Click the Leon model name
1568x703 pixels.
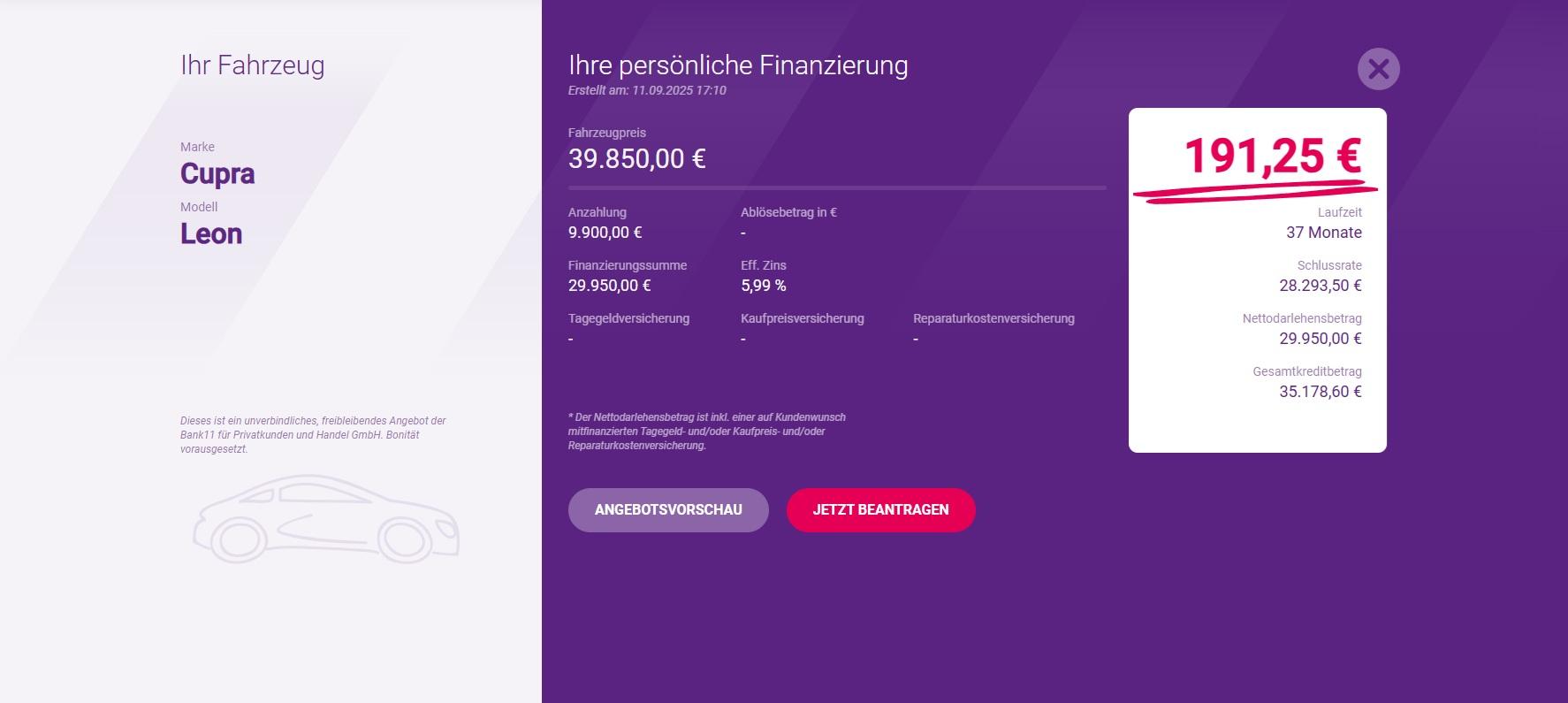click(x=211, y=233)
